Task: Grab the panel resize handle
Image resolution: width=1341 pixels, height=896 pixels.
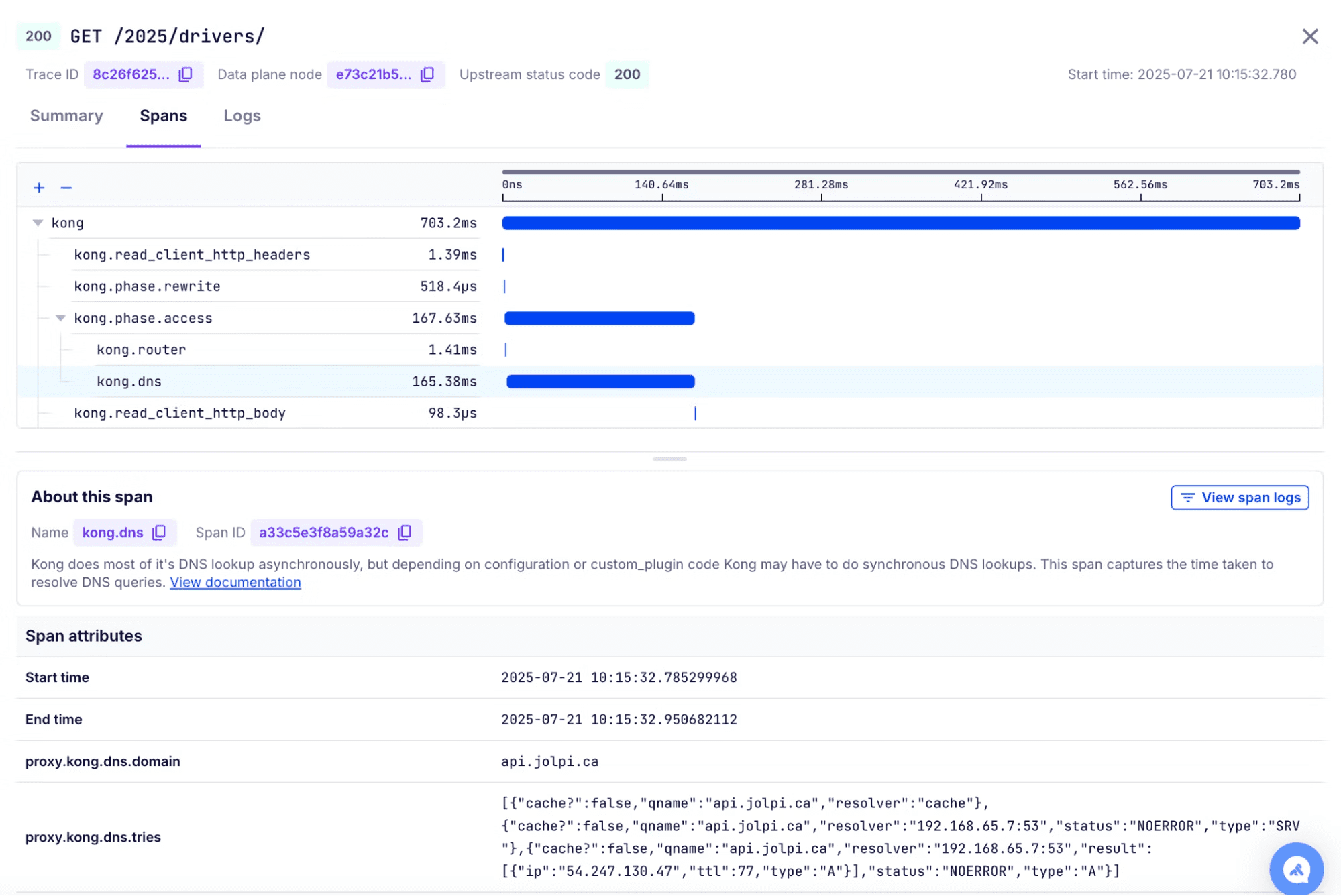Action: point(669,459)
